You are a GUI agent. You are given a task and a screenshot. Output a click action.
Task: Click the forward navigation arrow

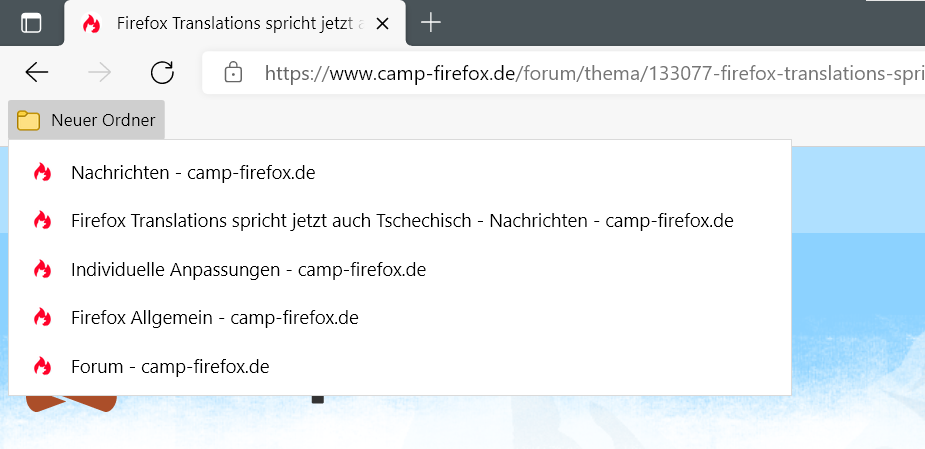click(x=99, y=72)
